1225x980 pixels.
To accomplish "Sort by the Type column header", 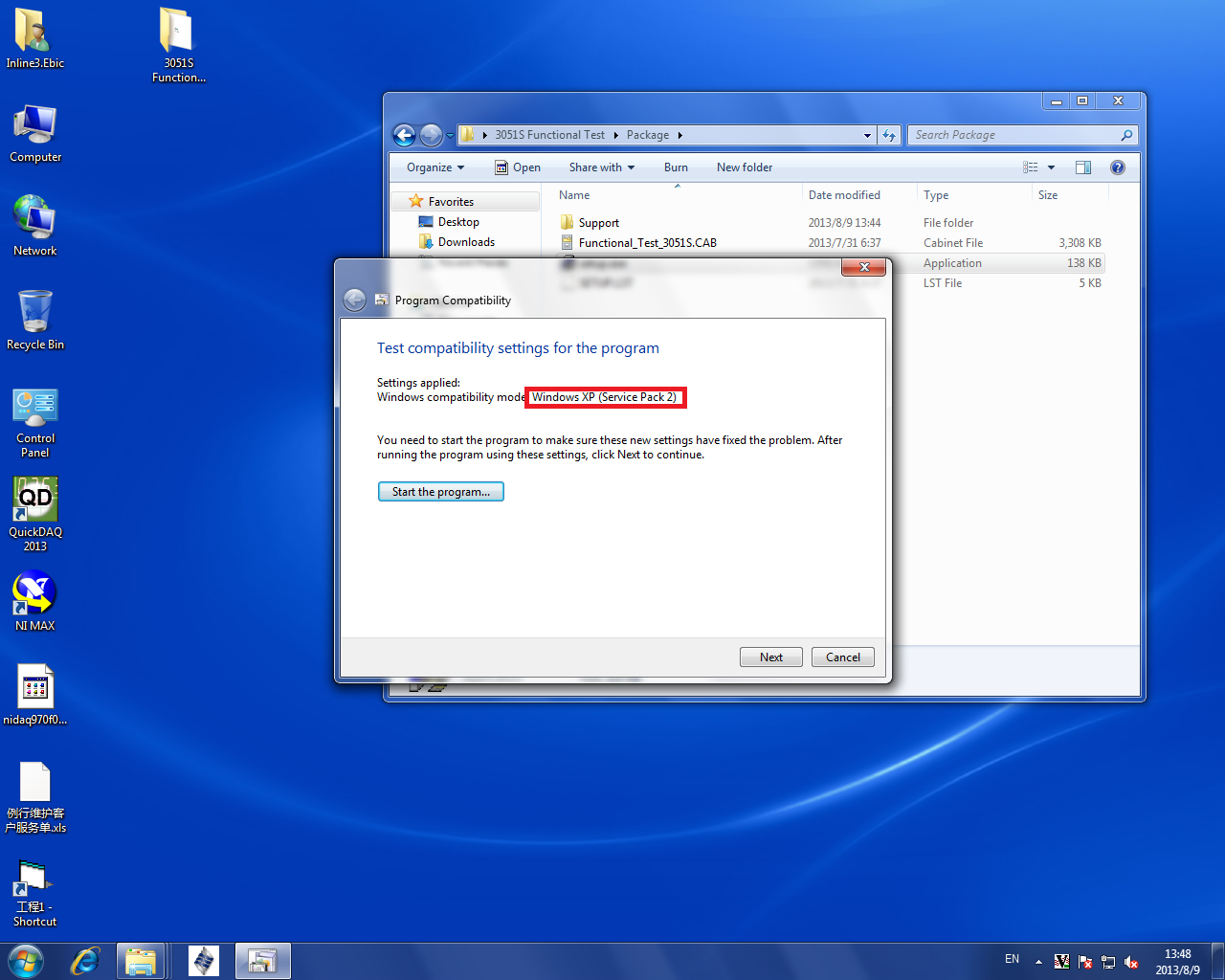I will (973, 195).
